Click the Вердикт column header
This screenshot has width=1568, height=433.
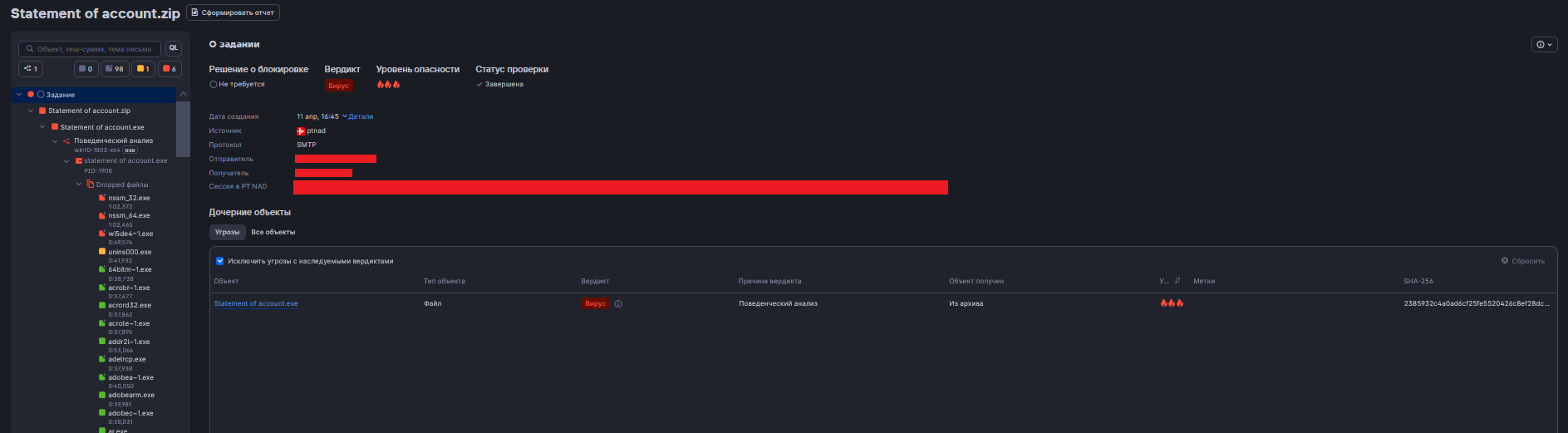tap(595, 281)
